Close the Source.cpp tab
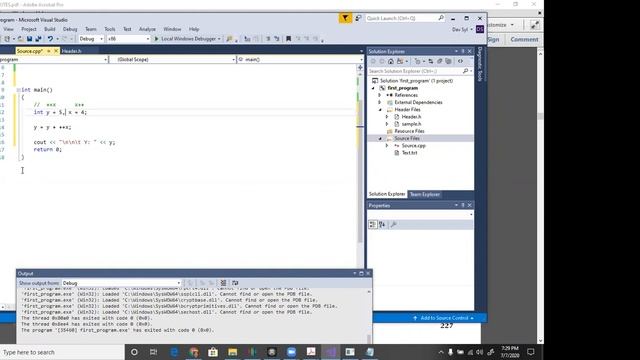The image size is (640, 360). pyautogui.click(x=56, y=51)
